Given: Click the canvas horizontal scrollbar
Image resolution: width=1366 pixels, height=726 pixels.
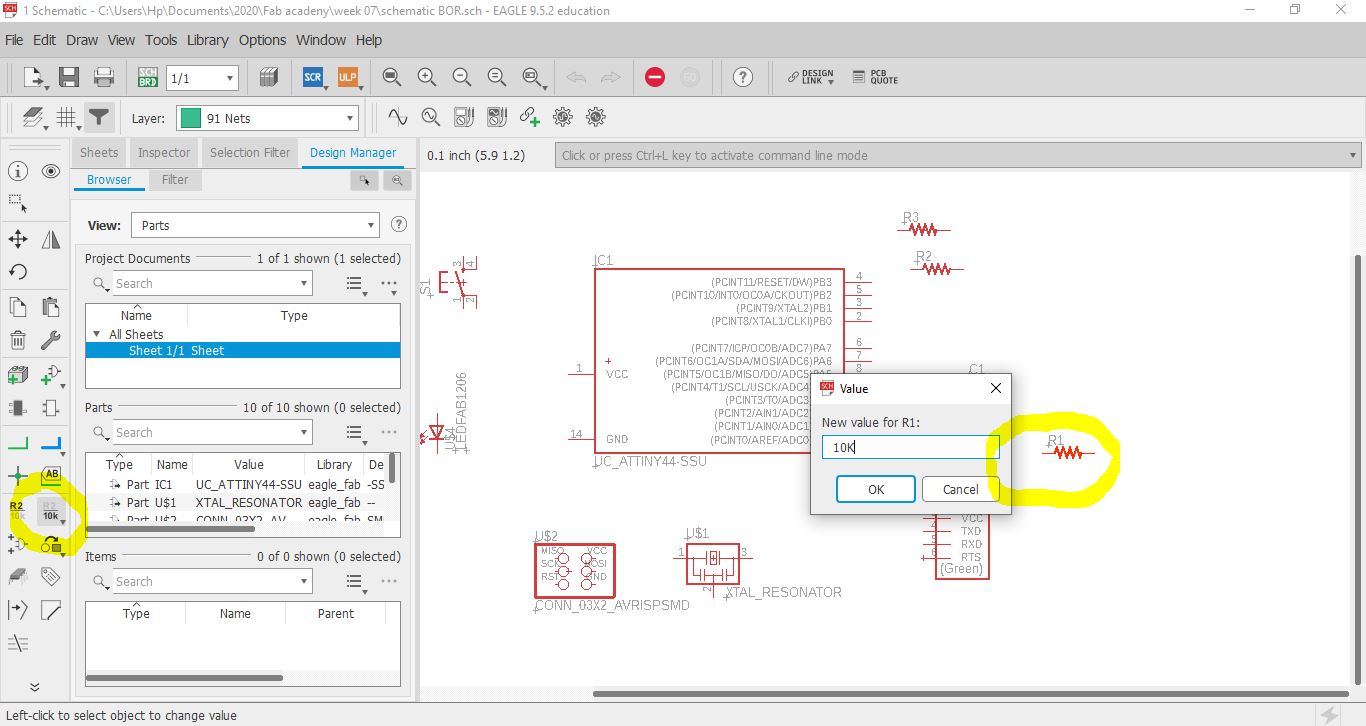Looking at the screenshot, I should point(970,693).
